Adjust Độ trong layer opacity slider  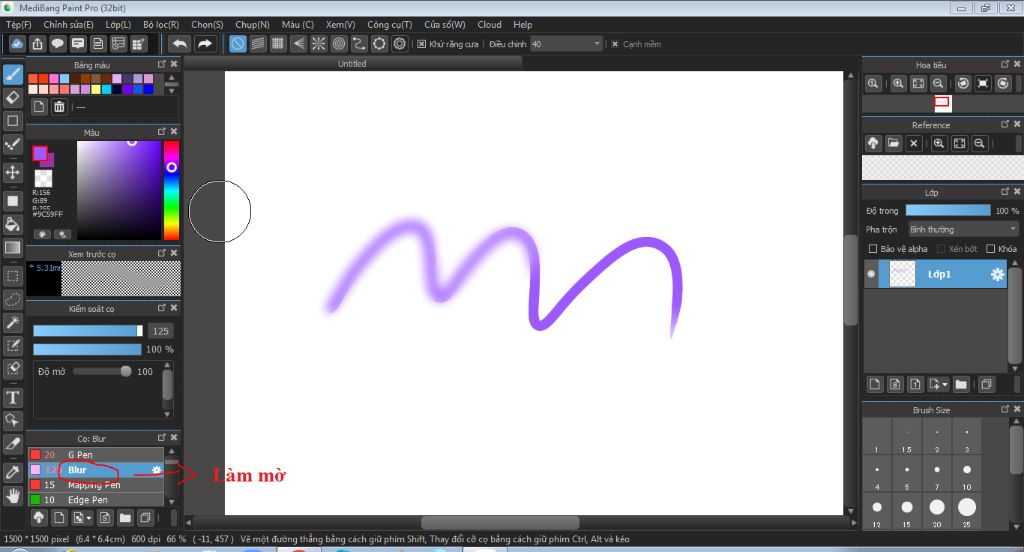coord(948,210)
